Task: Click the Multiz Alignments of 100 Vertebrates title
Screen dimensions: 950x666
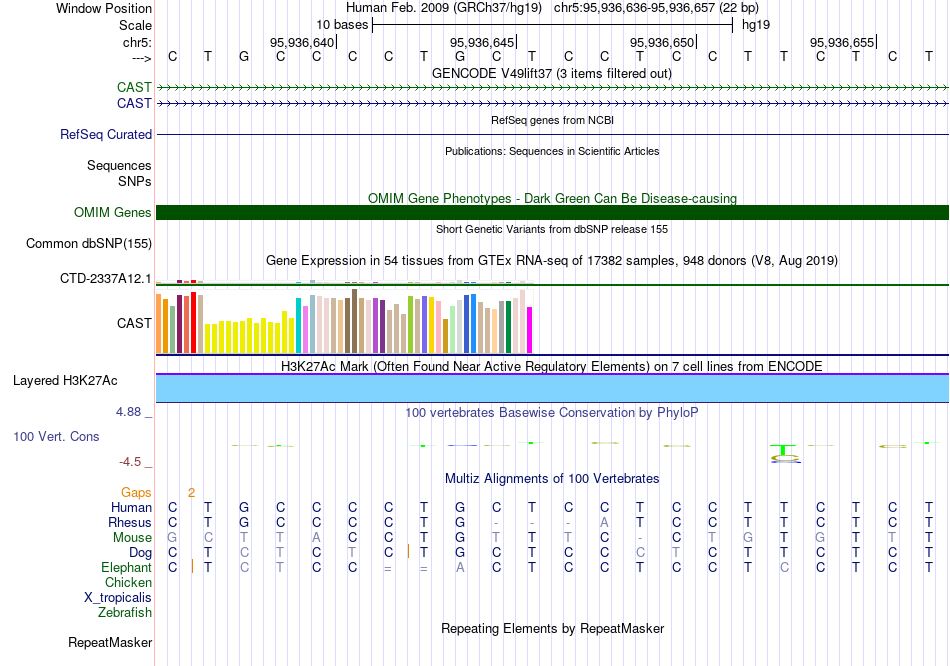Action: tap(552, 478)
